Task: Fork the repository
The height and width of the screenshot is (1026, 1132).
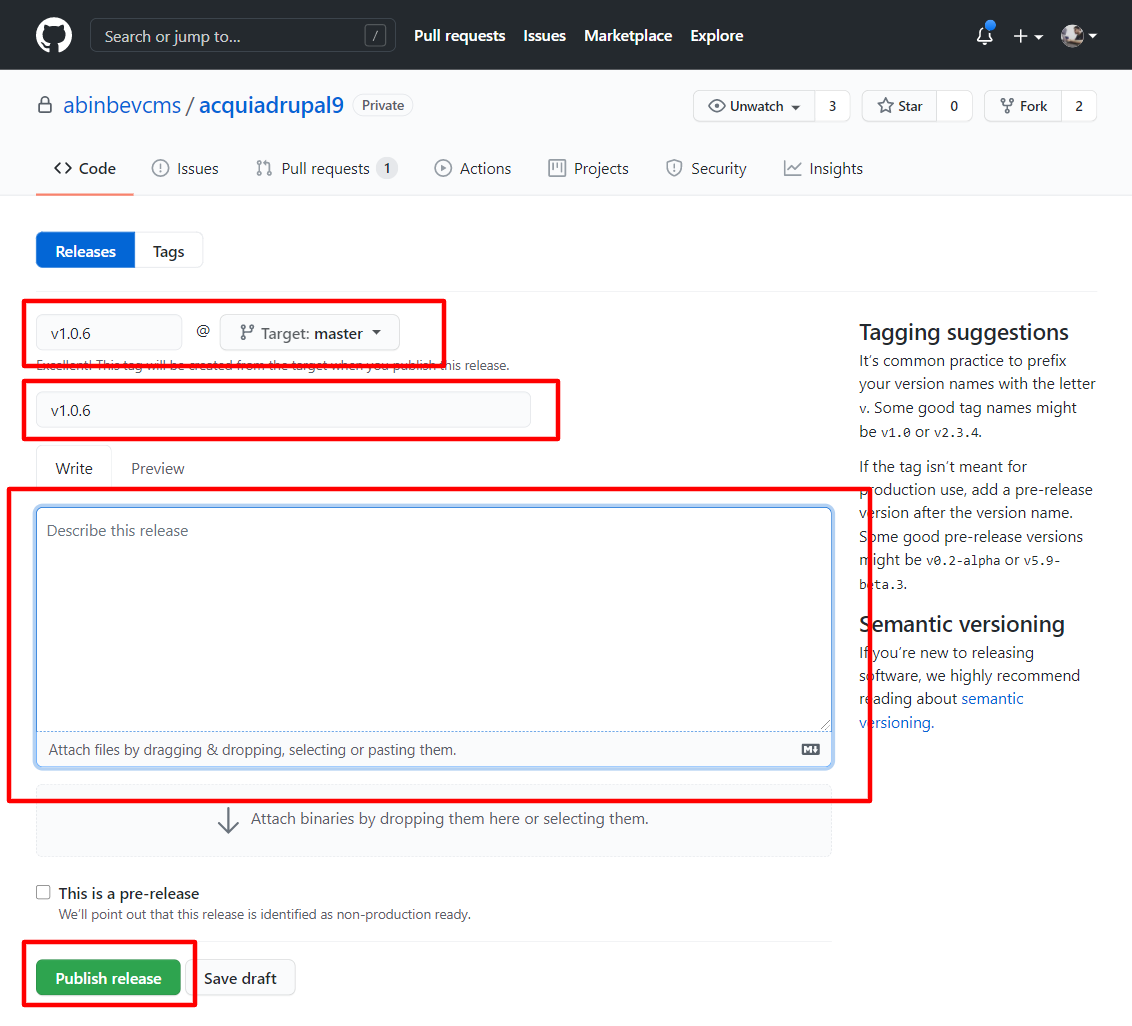Action: click(1023, 106)
